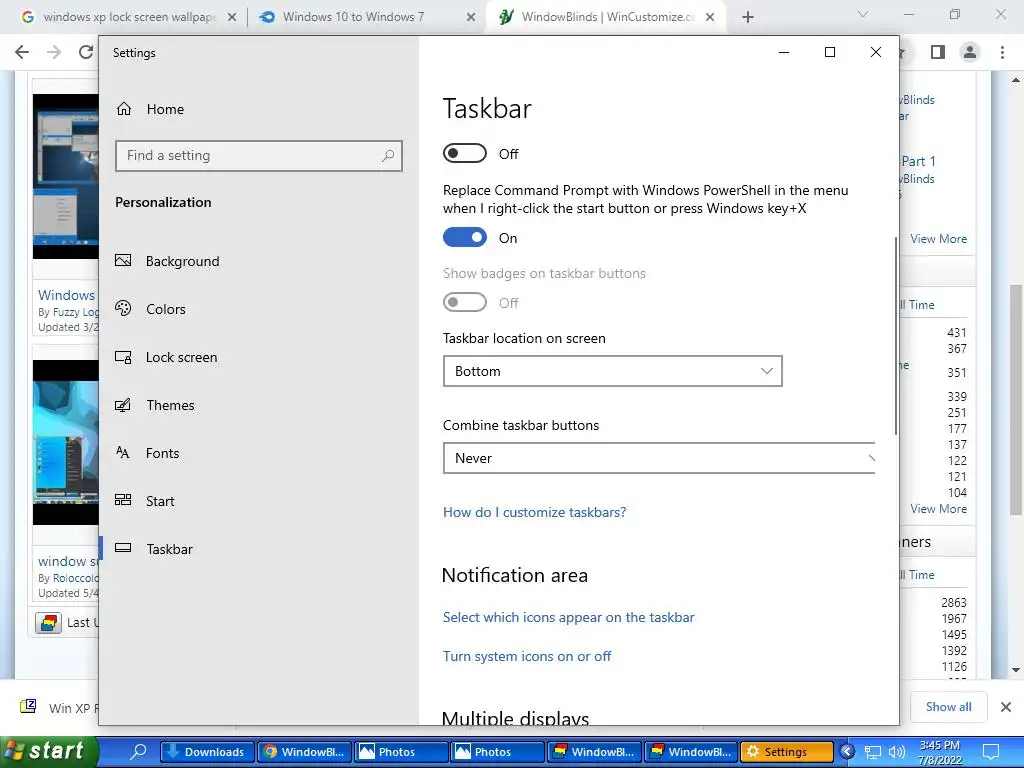Click the Start tiles icon

[x=123, y=500]
